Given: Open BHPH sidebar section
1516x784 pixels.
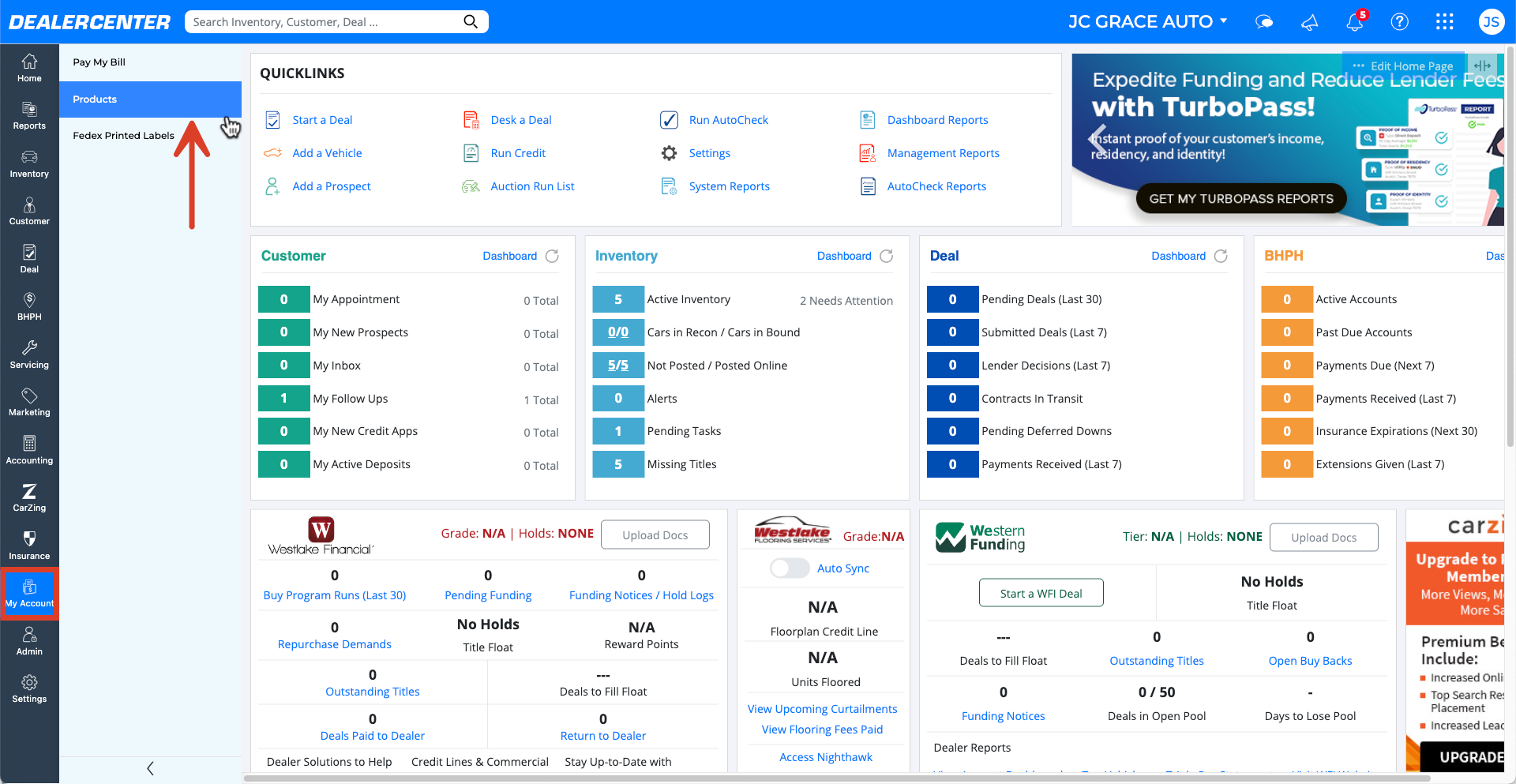Looking at the screenshot, I should pyautogui.click(x=29, y=306).
